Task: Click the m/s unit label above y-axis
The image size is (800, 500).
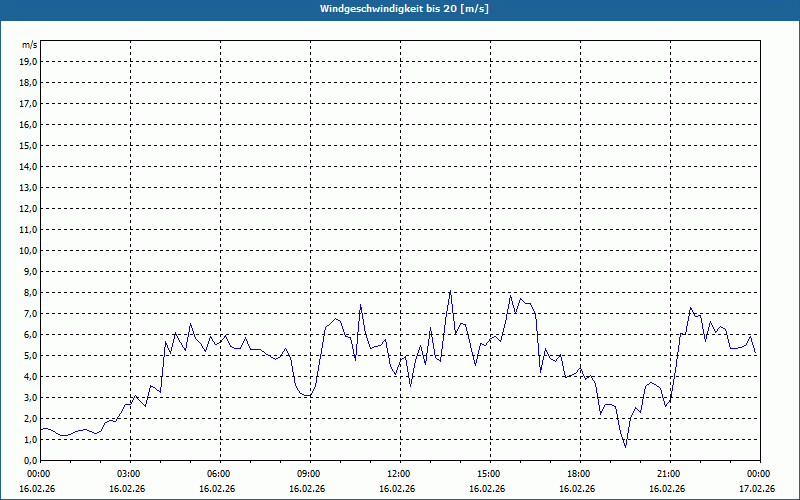Action: (x=29, y=45)
